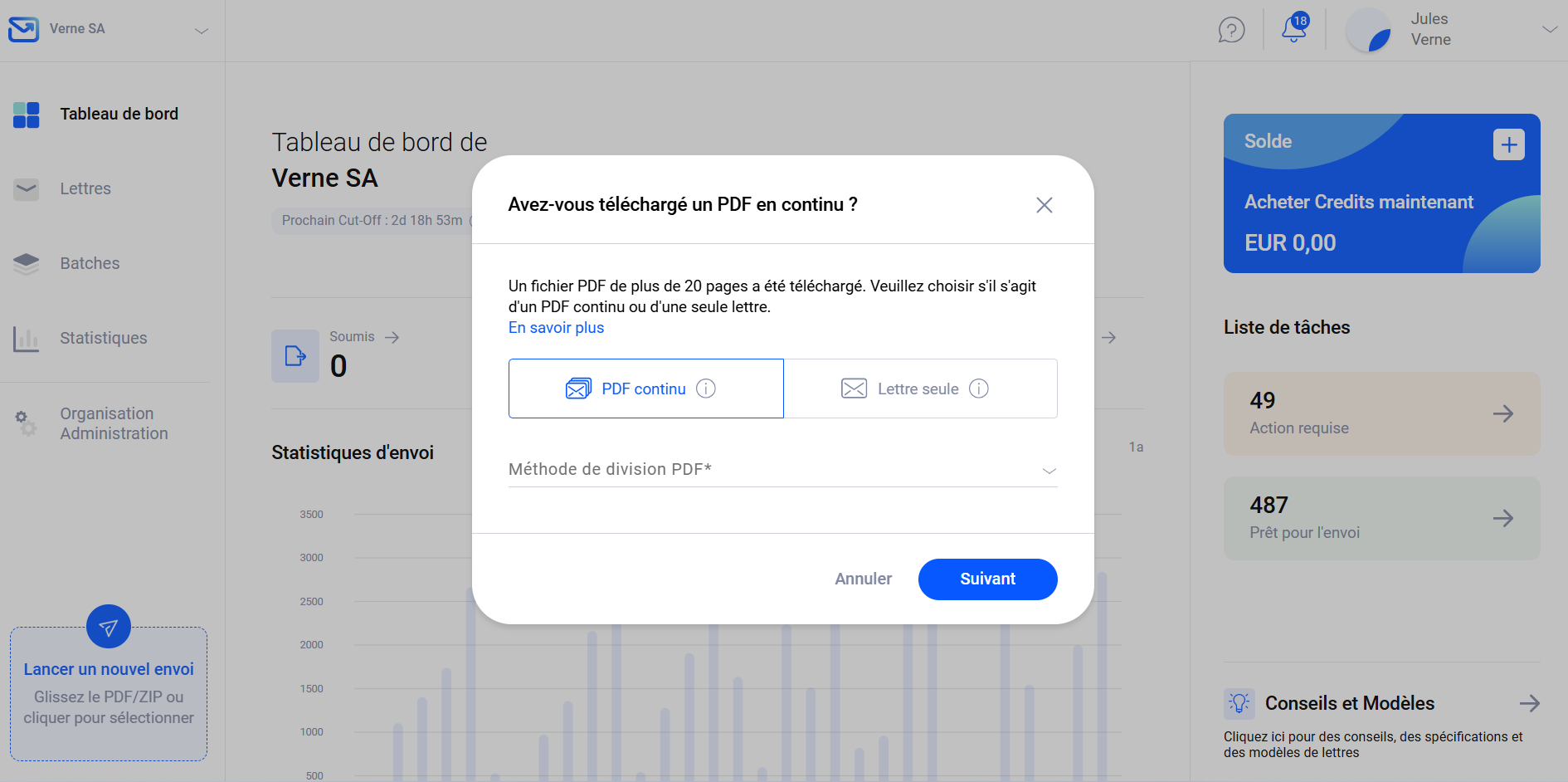
Task: Click the Conseils et Modèles lightbulb icon
Action: click(1239, 703)
